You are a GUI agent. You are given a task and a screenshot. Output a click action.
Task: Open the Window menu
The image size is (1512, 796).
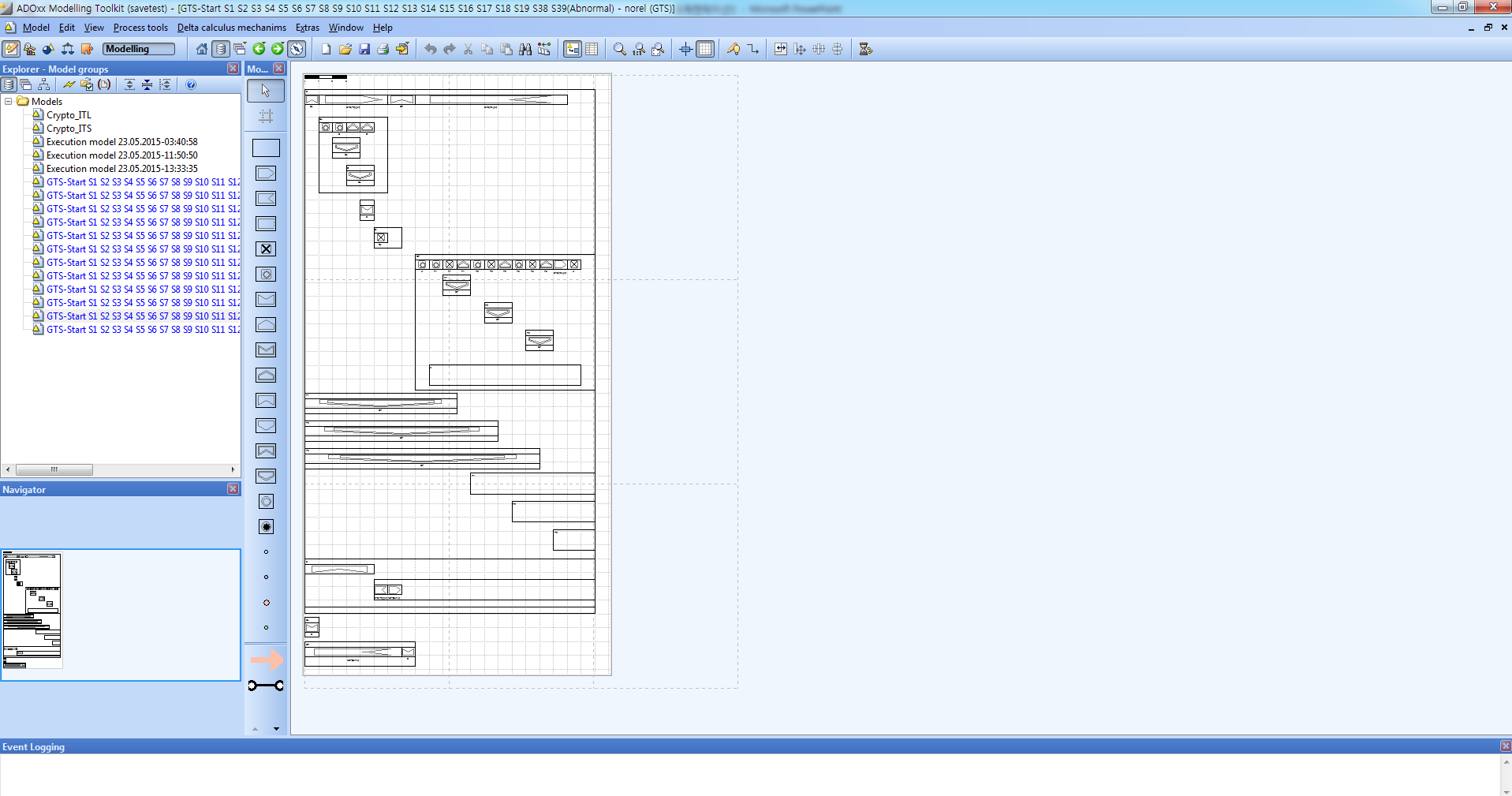345,28
